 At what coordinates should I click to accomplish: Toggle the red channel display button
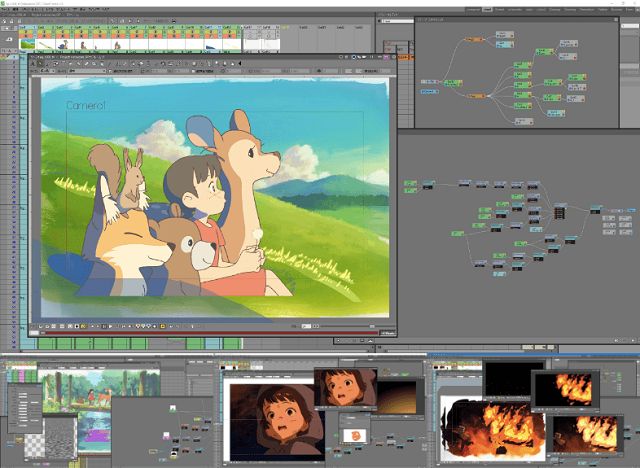point(138,326)
